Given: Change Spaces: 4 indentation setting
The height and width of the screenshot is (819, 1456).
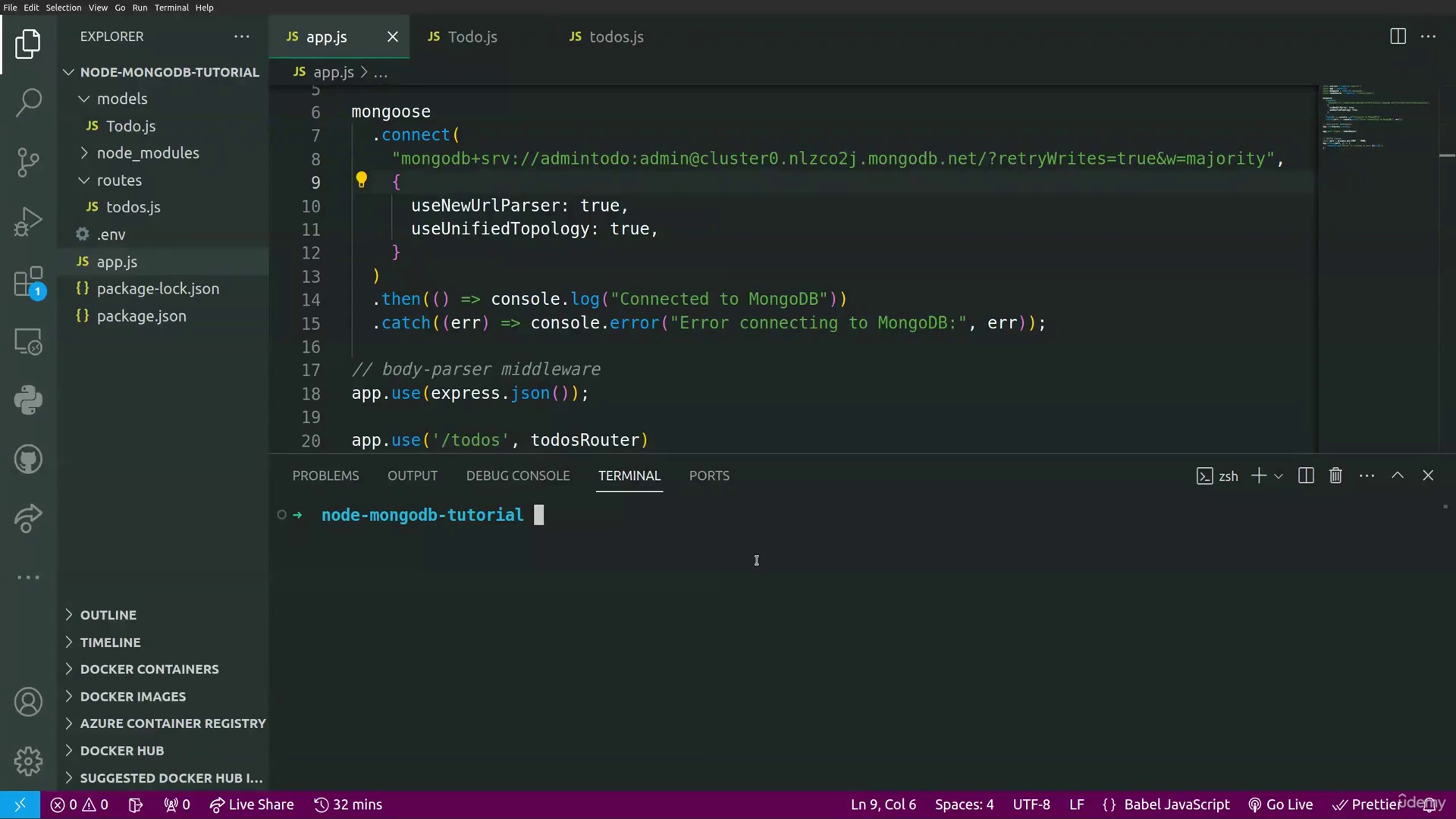Looking at the screenshot, I should (x=964, y=805).
